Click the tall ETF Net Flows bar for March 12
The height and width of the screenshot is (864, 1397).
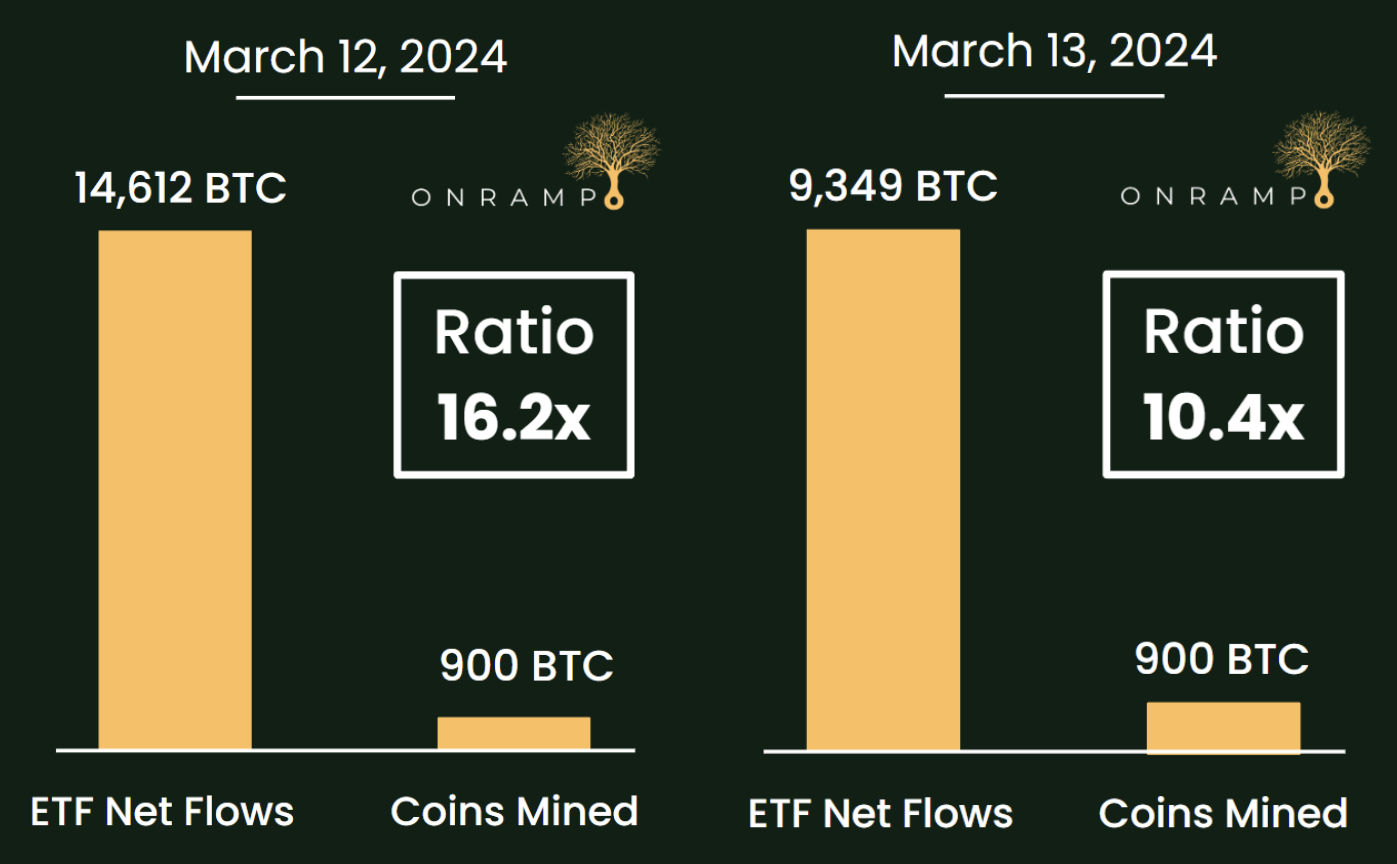175,489
